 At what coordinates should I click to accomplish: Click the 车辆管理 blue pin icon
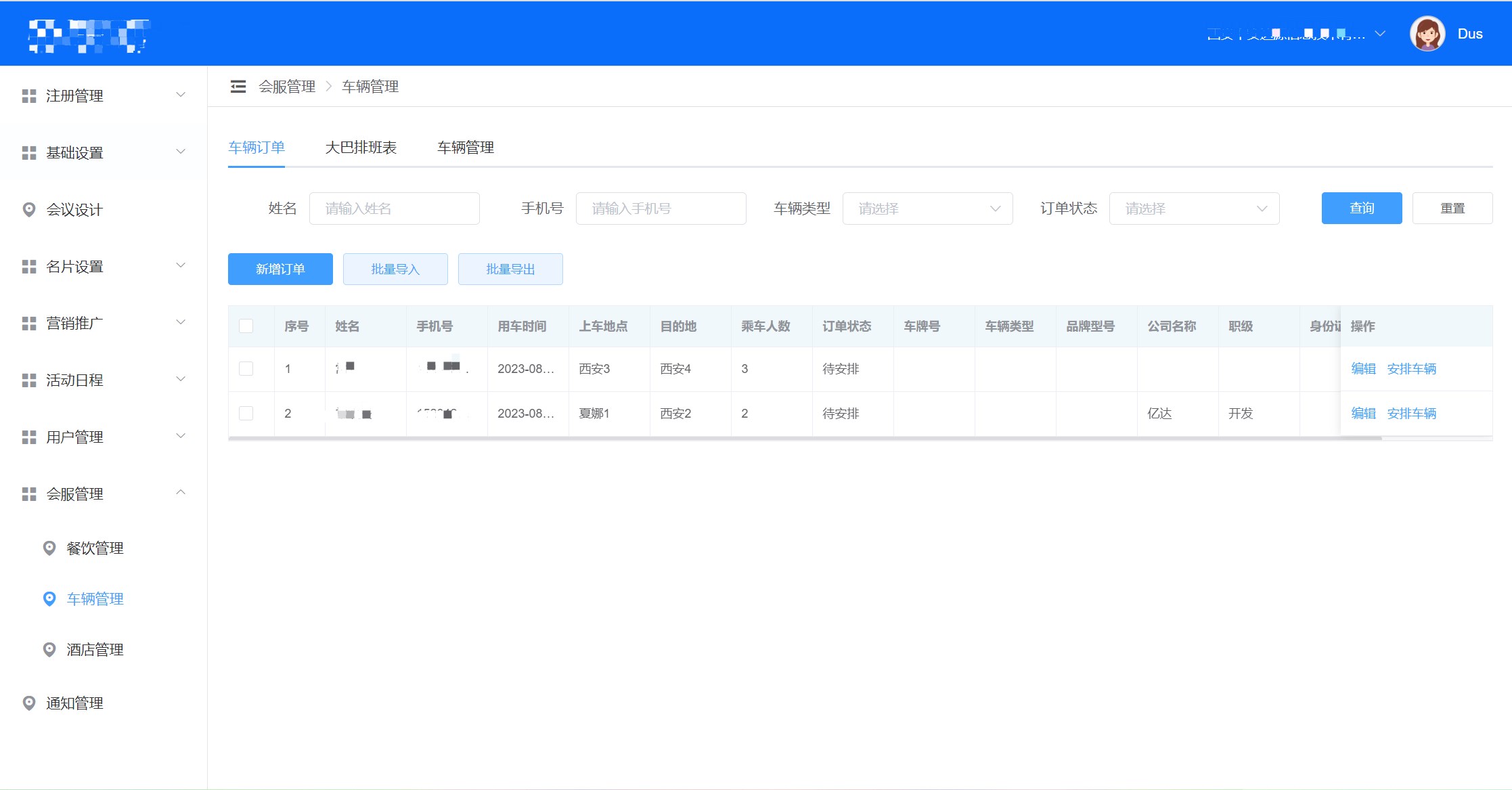[x=49, y=599]
